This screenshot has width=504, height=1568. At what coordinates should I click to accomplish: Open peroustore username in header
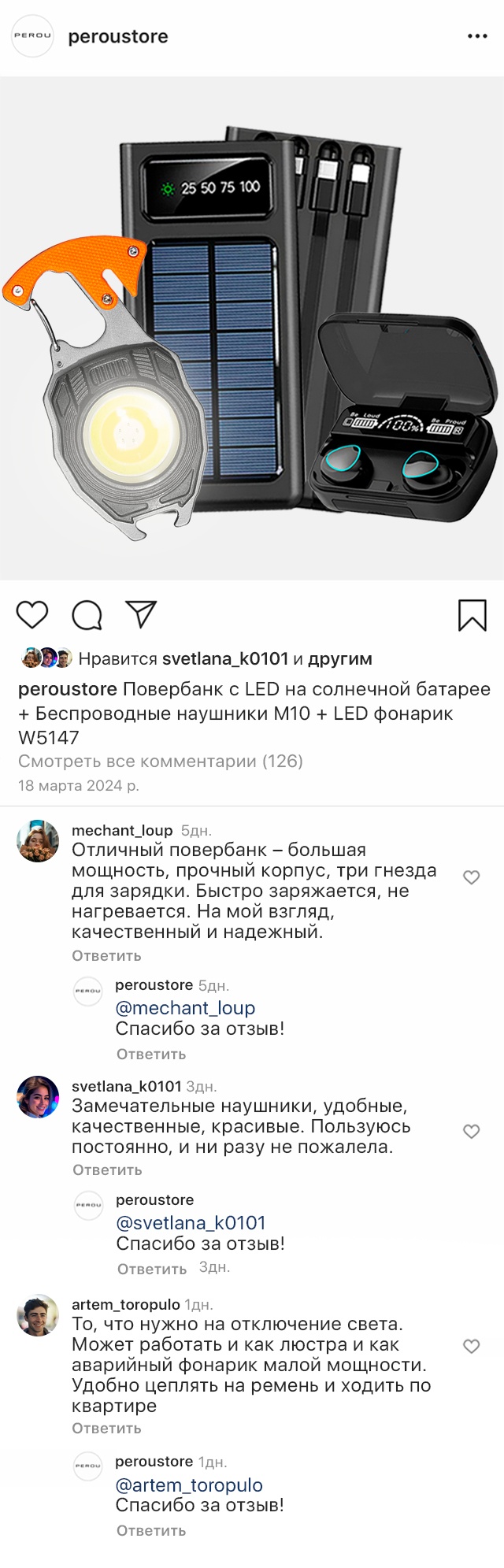118,36
